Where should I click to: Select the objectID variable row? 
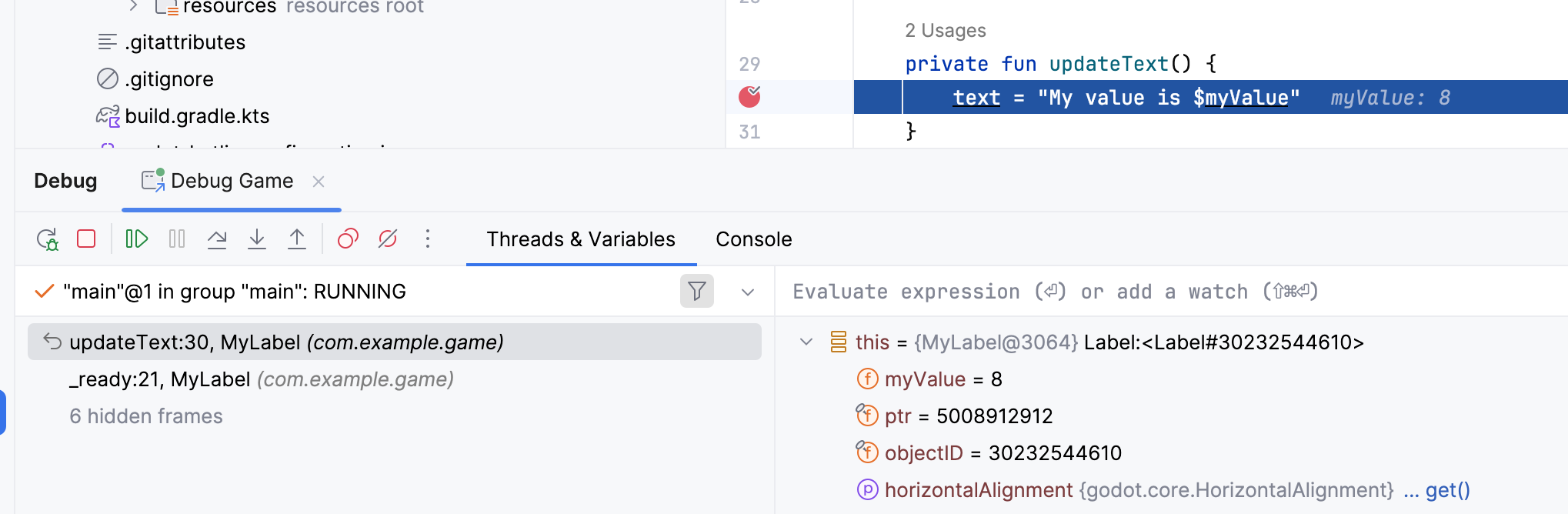coord(1003,453)
